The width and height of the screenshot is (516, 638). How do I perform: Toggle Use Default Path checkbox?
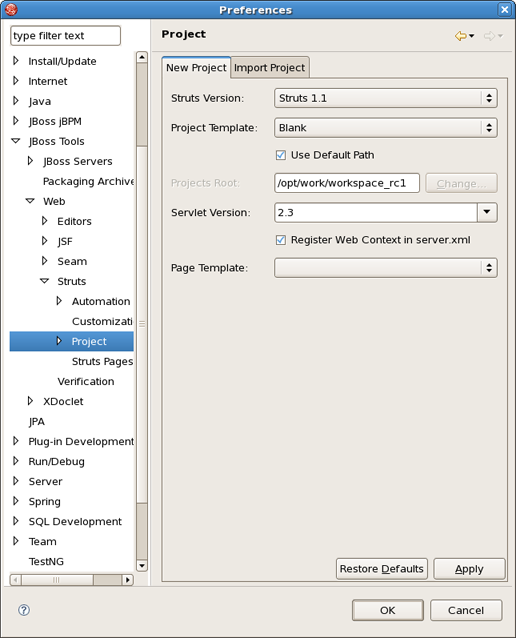(x=281, y=155)
